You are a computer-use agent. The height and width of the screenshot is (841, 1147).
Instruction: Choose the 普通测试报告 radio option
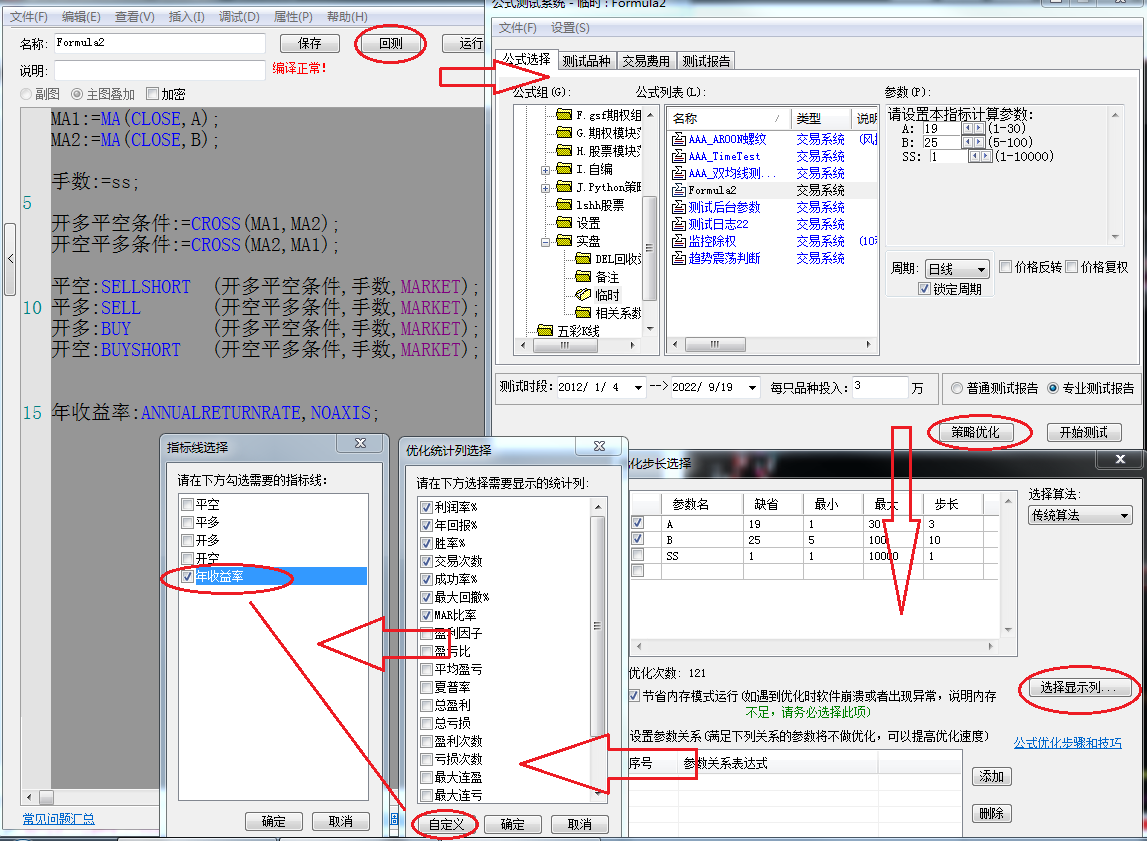tap(957, 388)
